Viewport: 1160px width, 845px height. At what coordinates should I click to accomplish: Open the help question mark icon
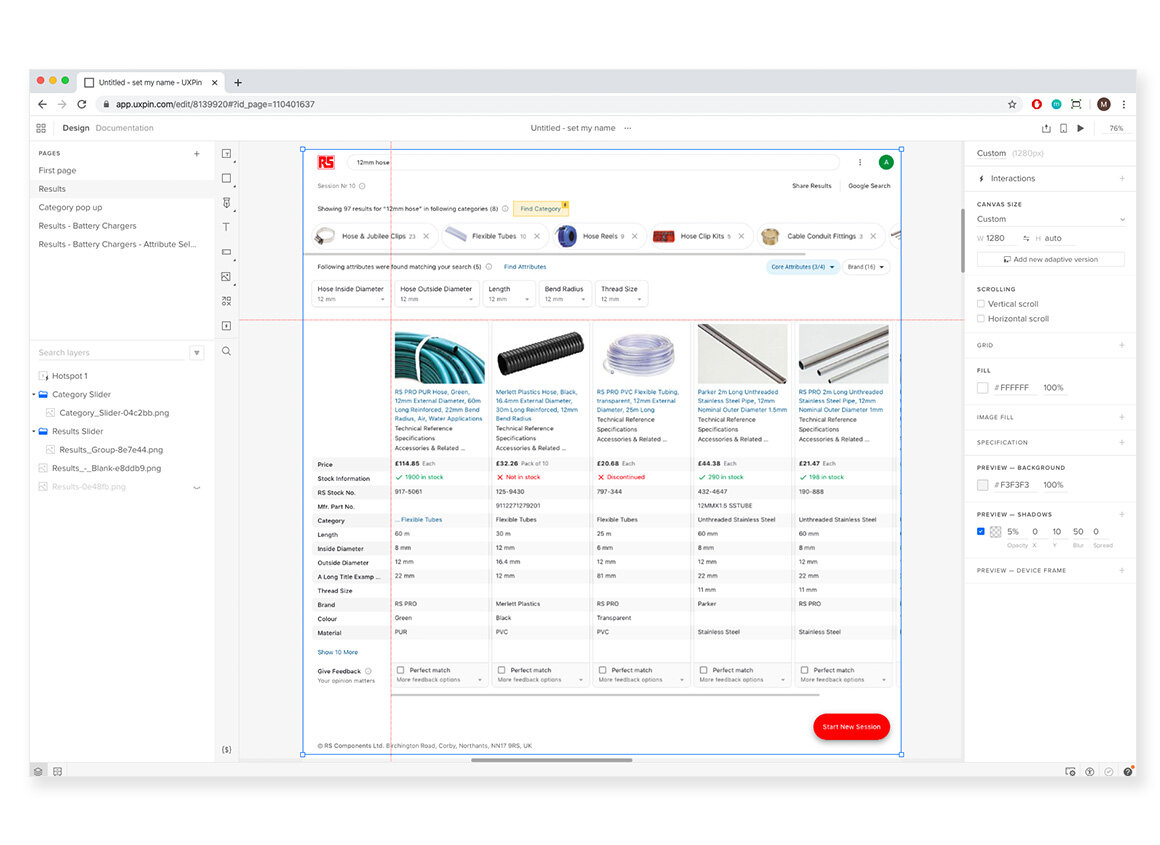1127,772
